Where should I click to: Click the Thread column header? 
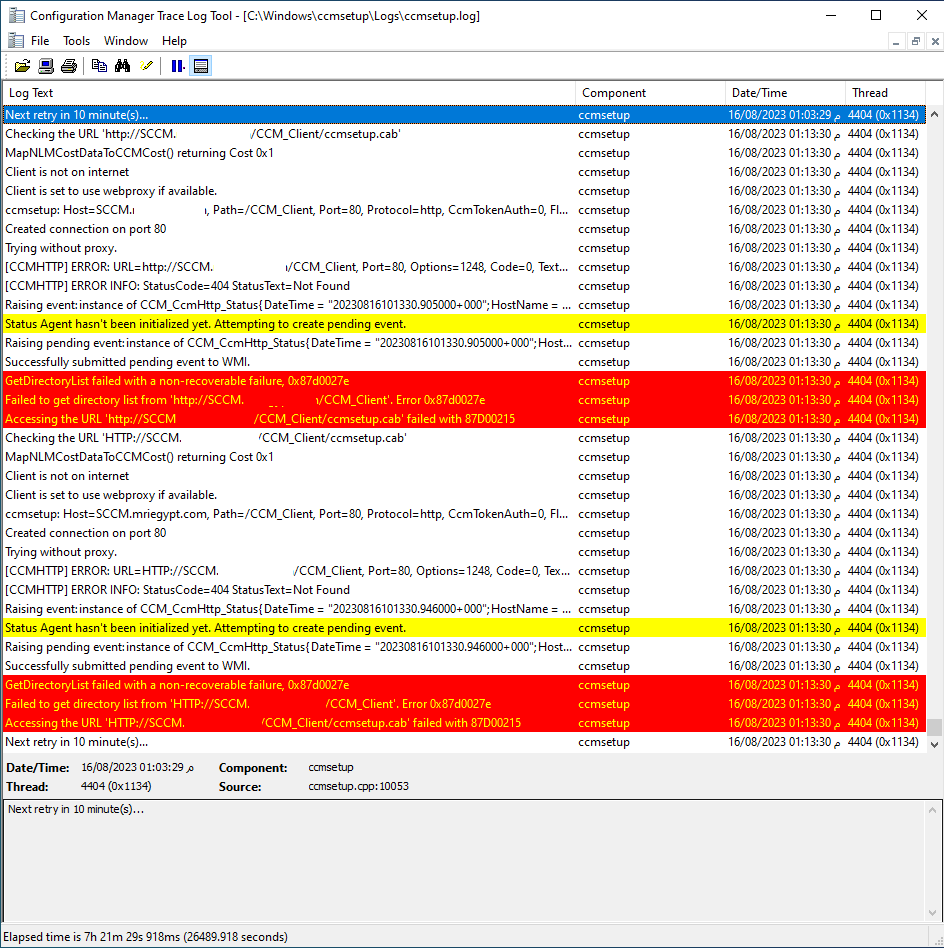[885, 93]
